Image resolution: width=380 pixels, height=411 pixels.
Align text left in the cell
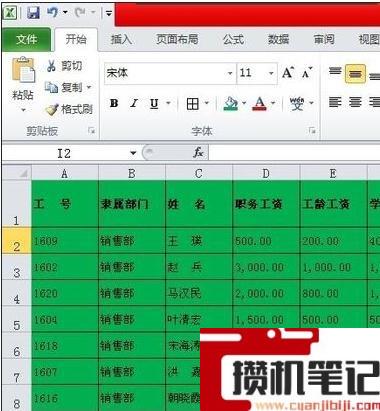tap(335, 102)
